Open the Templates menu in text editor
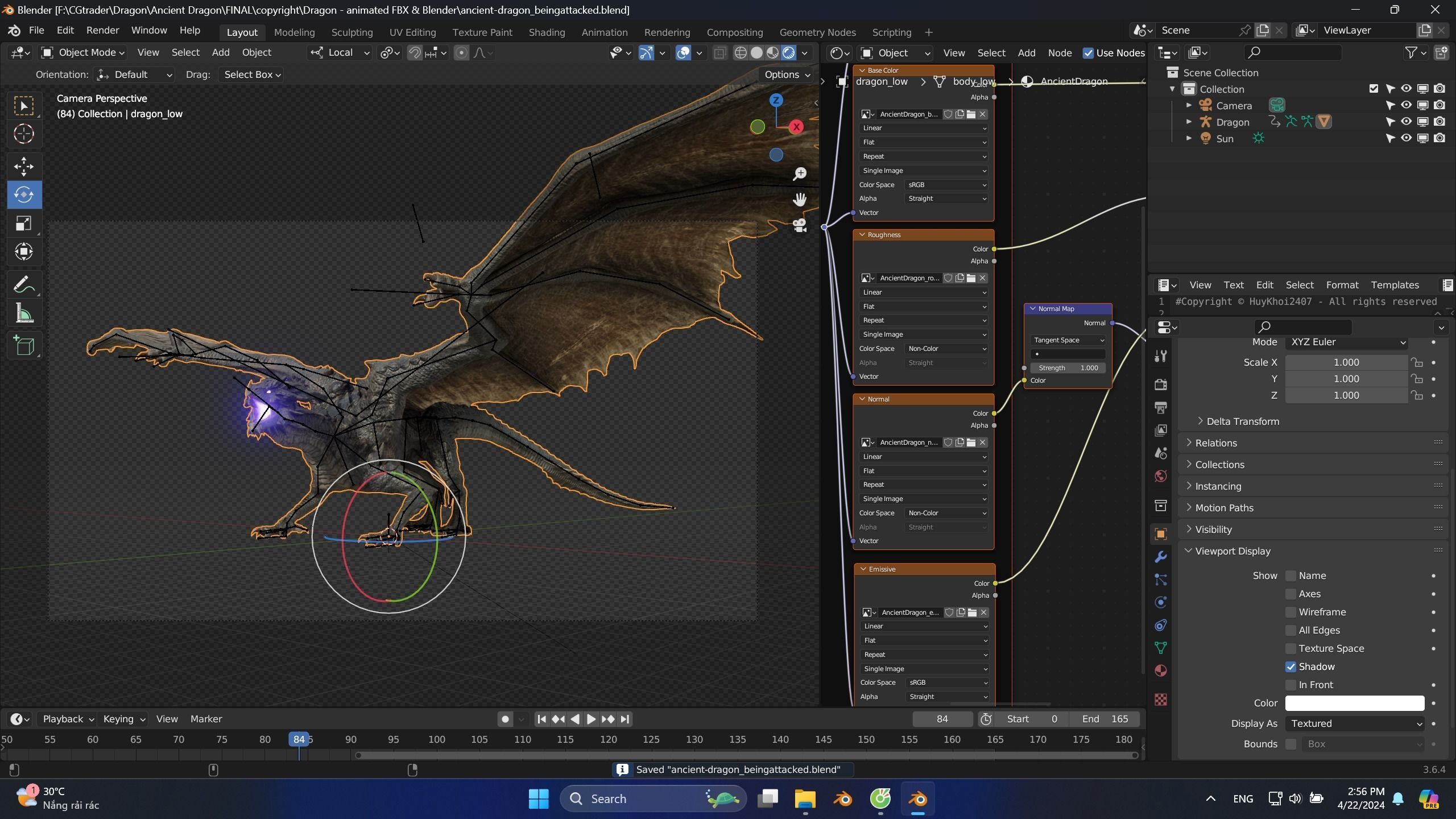The width and height of the screenshot is (1456, 819). (1395, 285)
